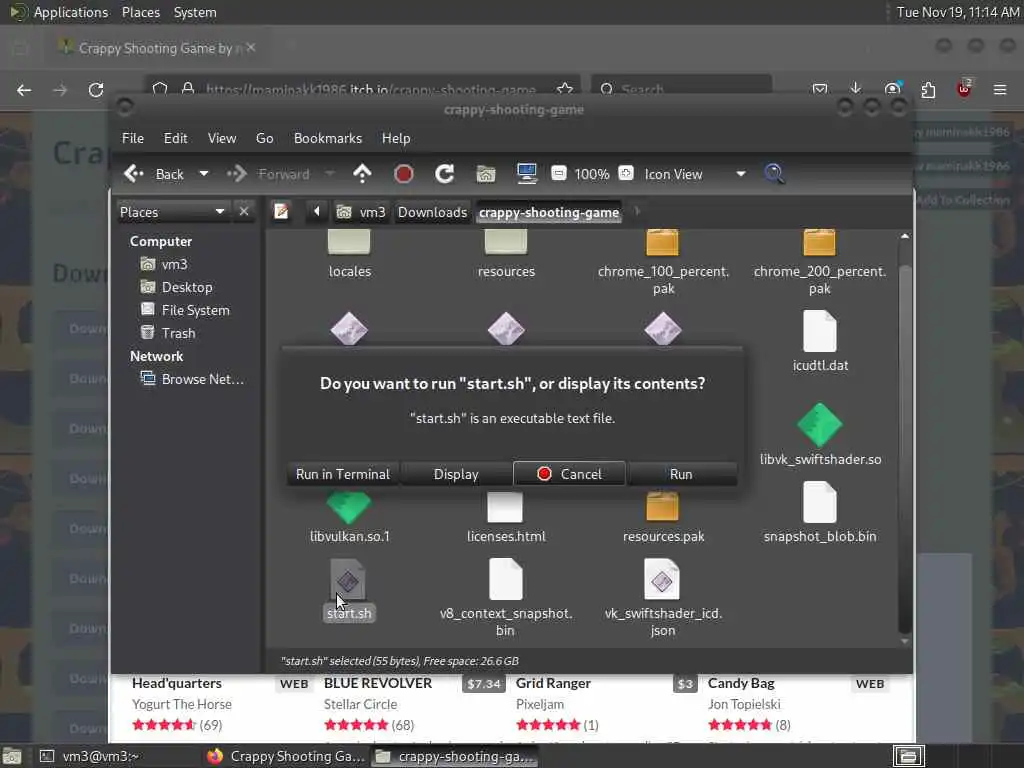Expand the Back history dropdown arrow
This screenshot has height=768, width=1024.
pyautogui.click(x=204, y=174)
